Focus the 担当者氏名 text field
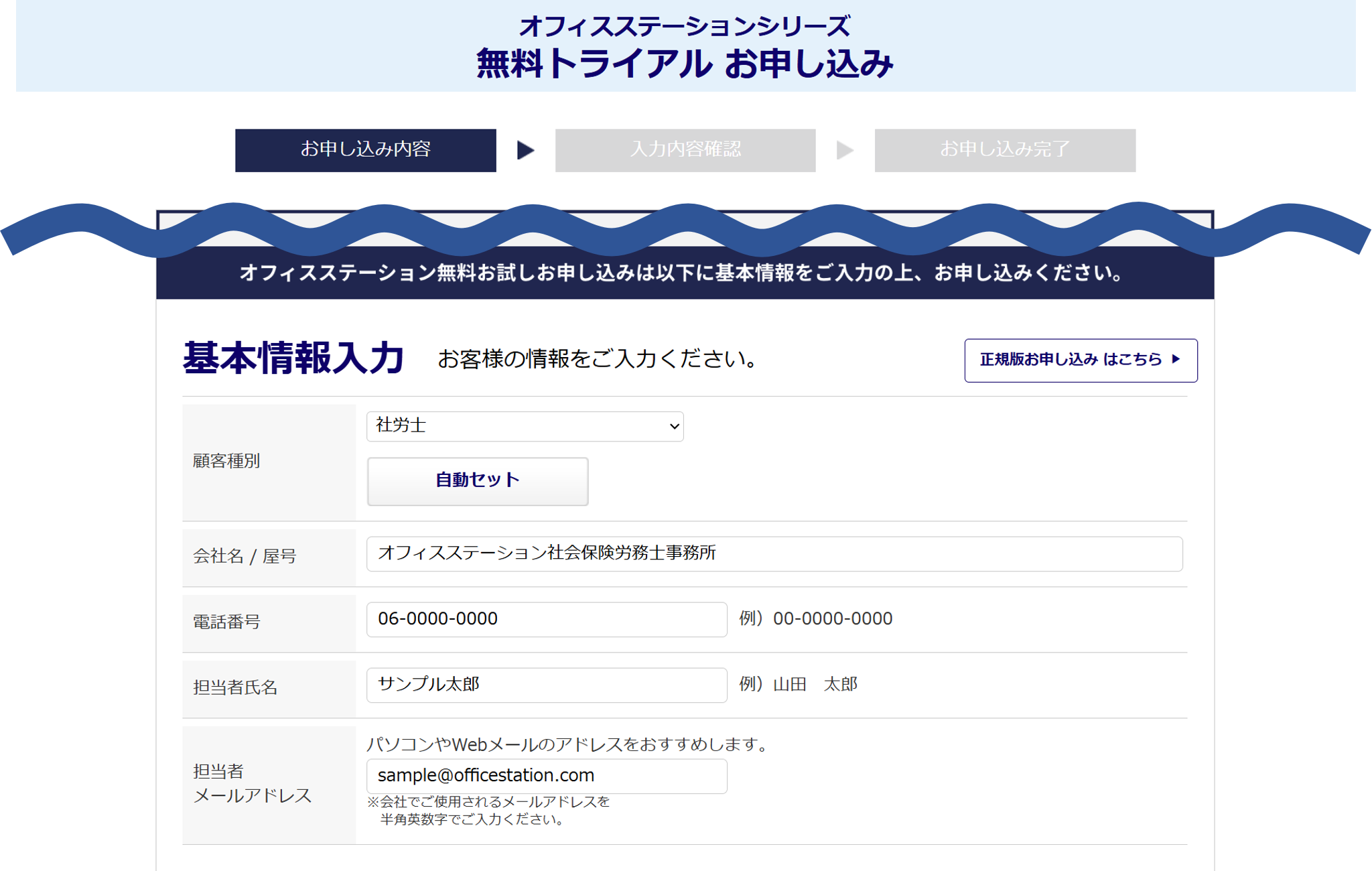This screenshot has width=1372, height=871. [546, 685]
